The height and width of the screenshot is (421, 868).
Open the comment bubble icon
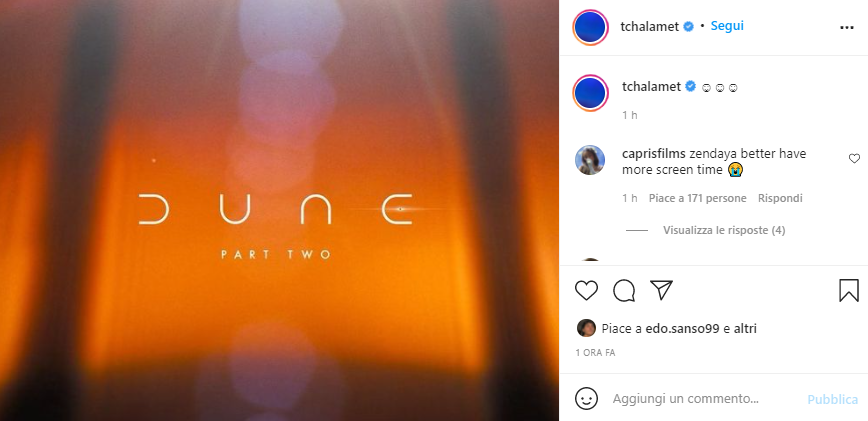pos(624,290)
